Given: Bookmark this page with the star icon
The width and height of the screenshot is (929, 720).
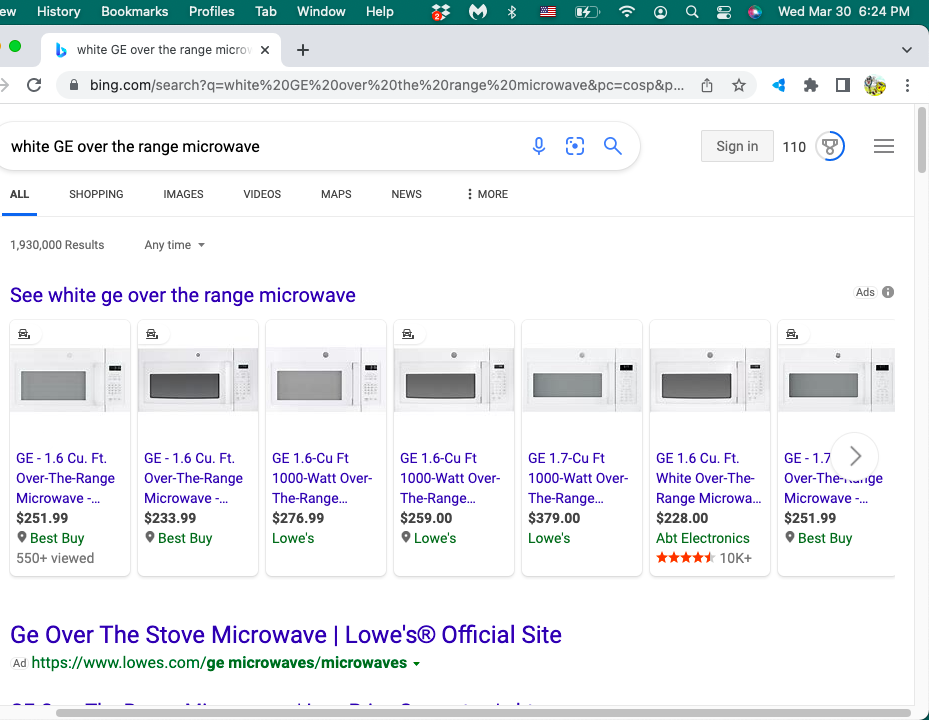Looking at the screenshot, I should coord(739,85).
